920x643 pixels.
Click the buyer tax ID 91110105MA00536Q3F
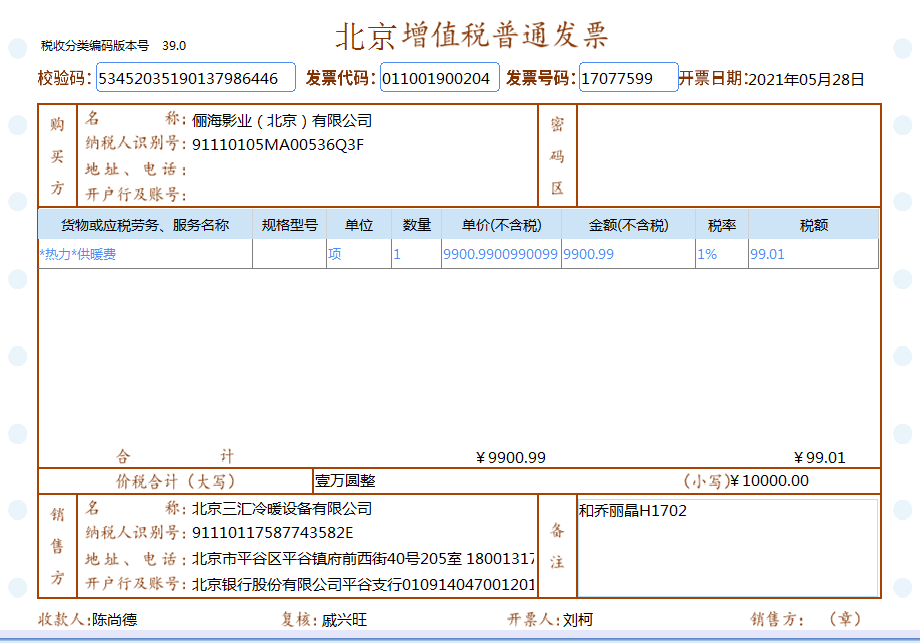278,145
